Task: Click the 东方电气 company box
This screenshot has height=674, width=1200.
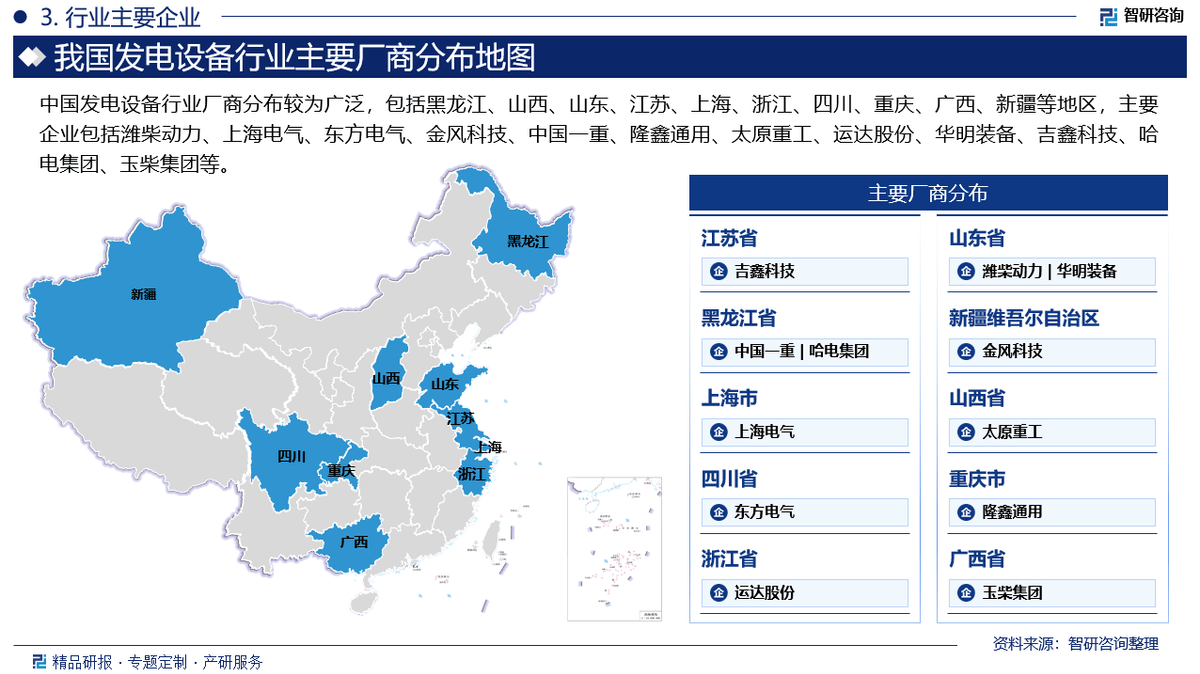Action: point(804,512)
